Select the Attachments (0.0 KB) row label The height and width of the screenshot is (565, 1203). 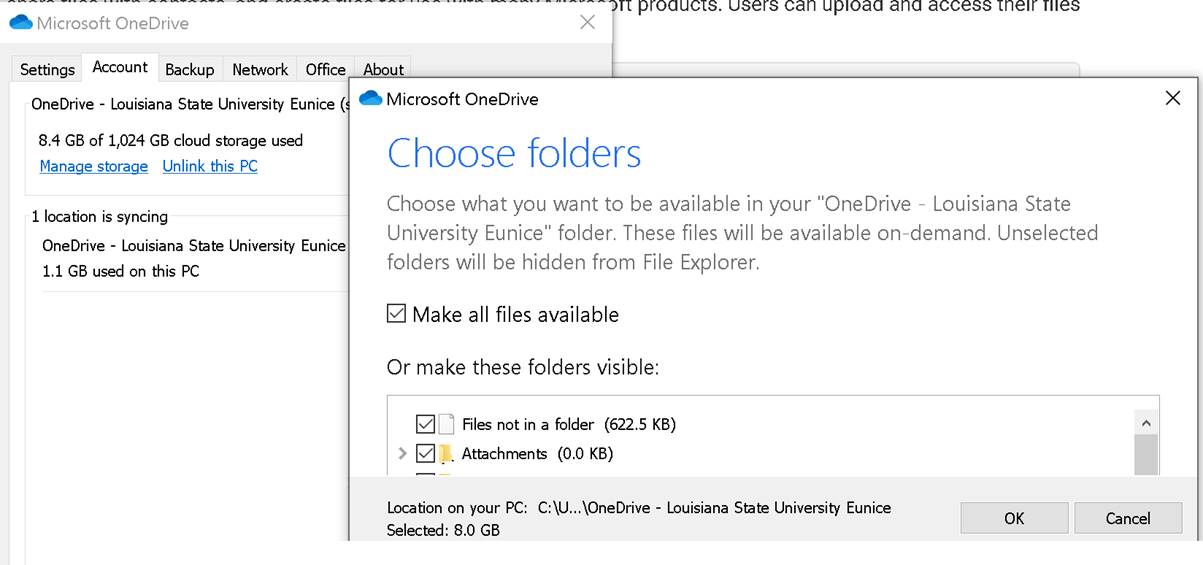[537, 453]
